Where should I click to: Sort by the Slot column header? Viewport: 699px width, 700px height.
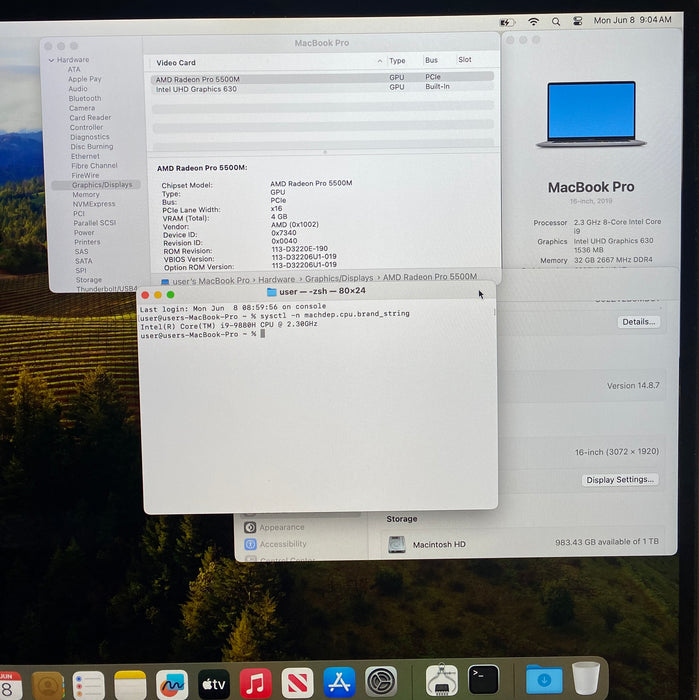click(x=465, y=60)
